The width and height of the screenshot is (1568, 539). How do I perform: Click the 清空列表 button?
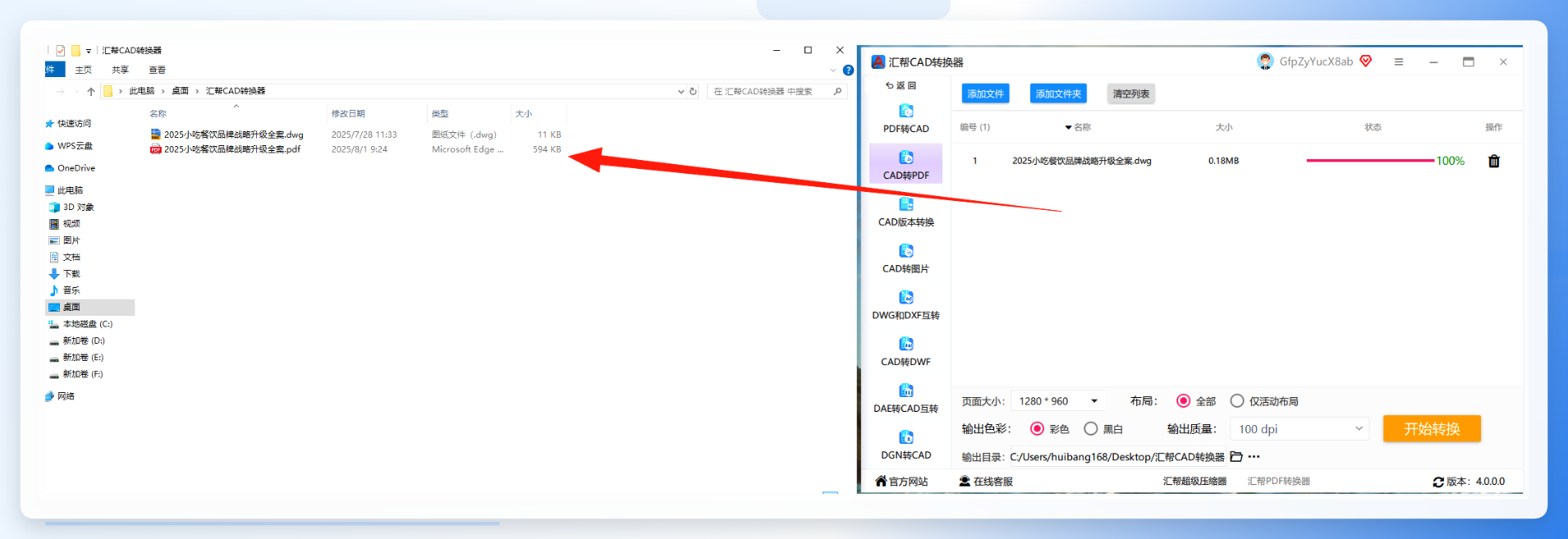click(x=1131, y=94)
